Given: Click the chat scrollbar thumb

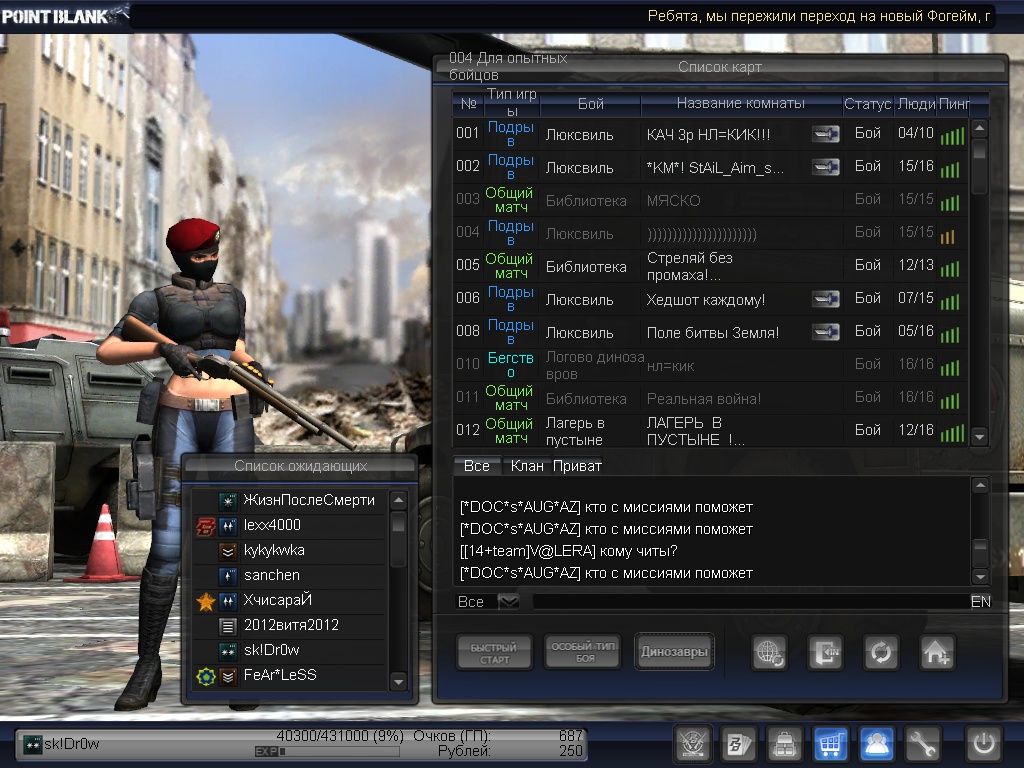Looking at the screenshot, I should point(980,553).
